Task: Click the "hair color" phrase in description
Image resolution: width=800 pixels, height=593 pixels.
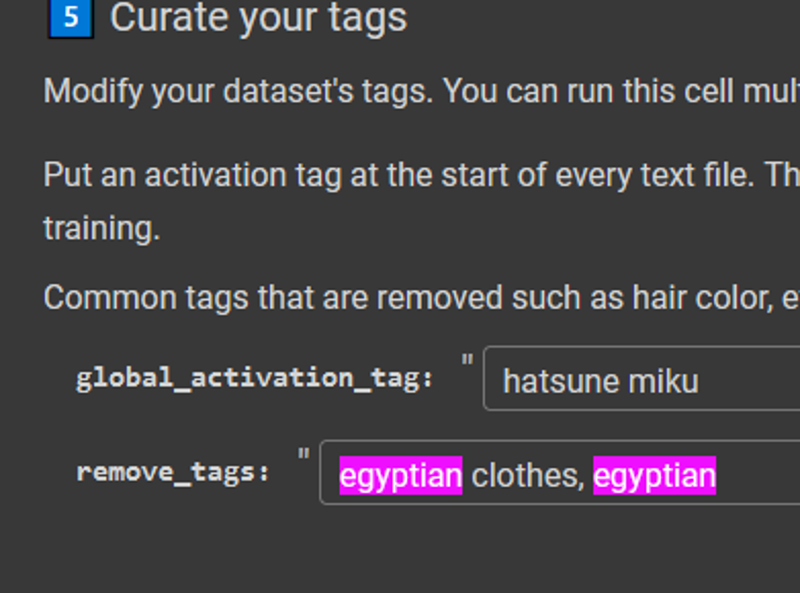Action: pyautogui.click(x=703, y=297)
